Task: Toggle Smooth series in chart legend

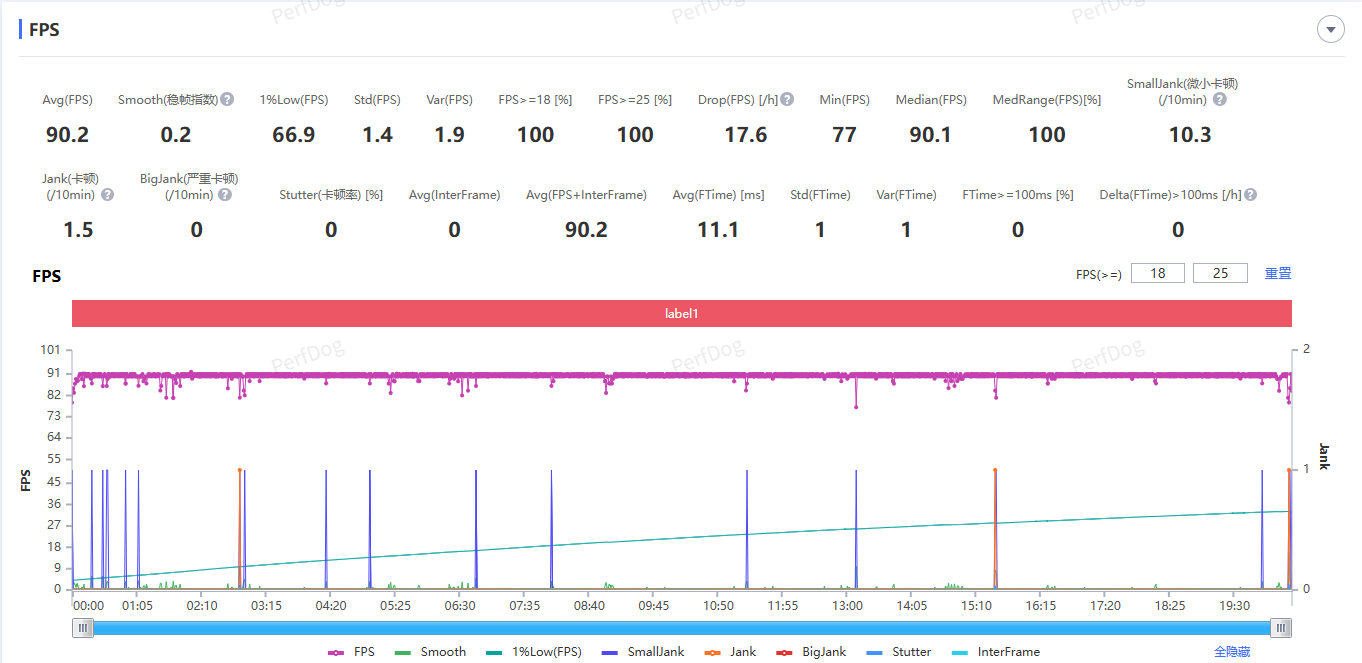Action: coord(431,652)
